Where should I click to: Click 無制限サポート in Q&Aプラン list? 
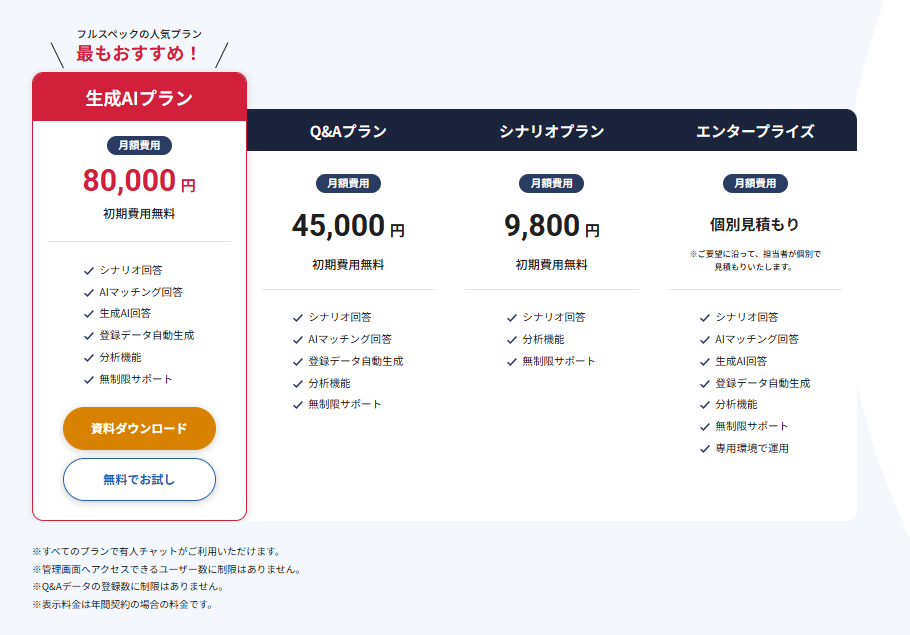click(x=345, y=404)
